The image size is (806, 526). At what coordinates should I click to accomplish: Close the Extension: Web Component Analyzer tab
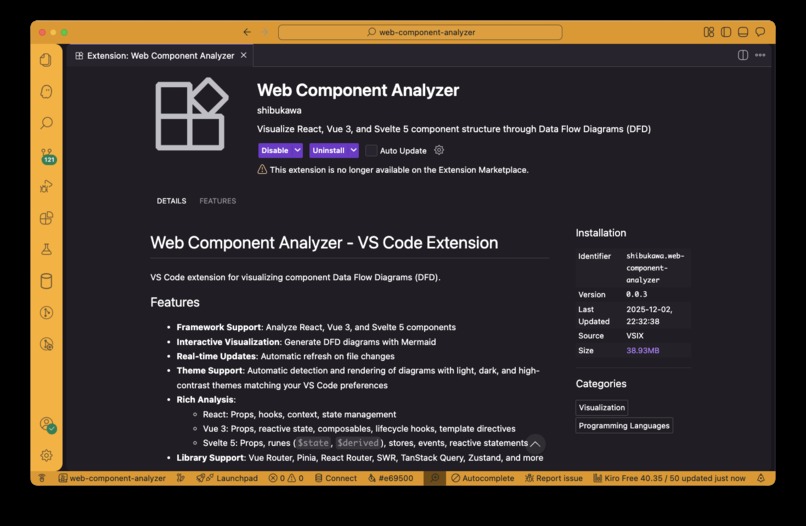[244, 55]
